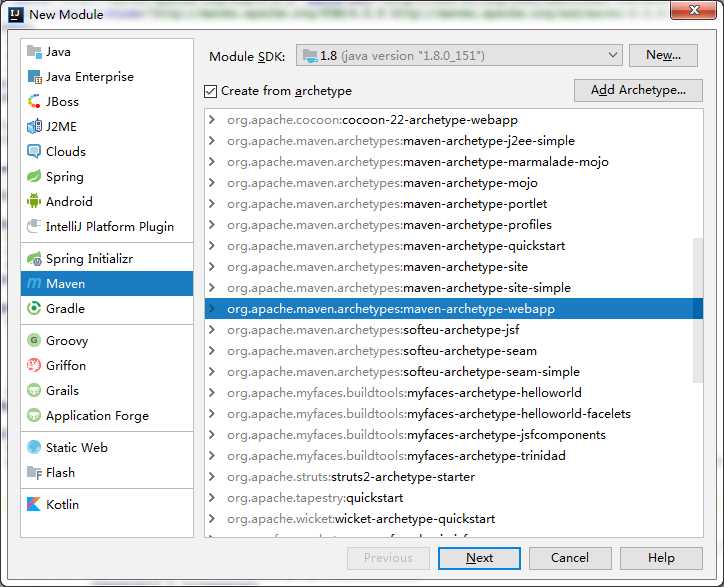Close the New Module dialog
Image resolution: width=724 pixels, height=587 pixels.
(694, 10)
